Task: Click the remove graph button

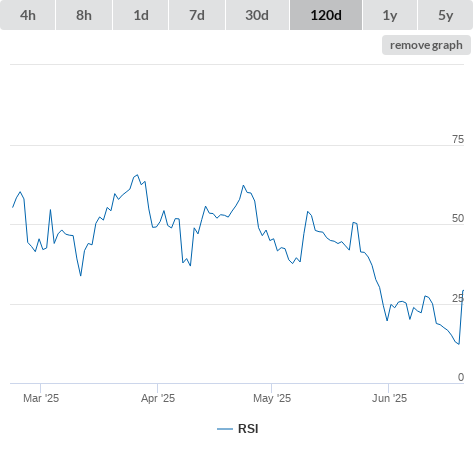Action: click(426, 45)
